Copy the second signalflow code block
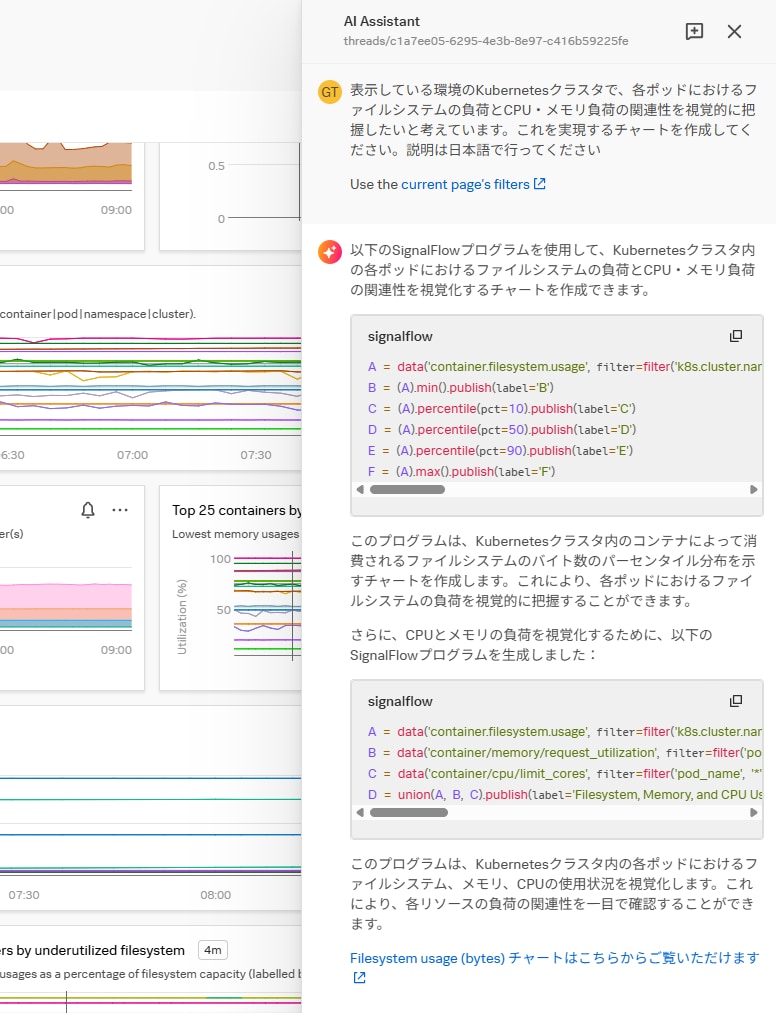Image resolution: width=776 pixels, height=1013 pixels. (735, 701)
